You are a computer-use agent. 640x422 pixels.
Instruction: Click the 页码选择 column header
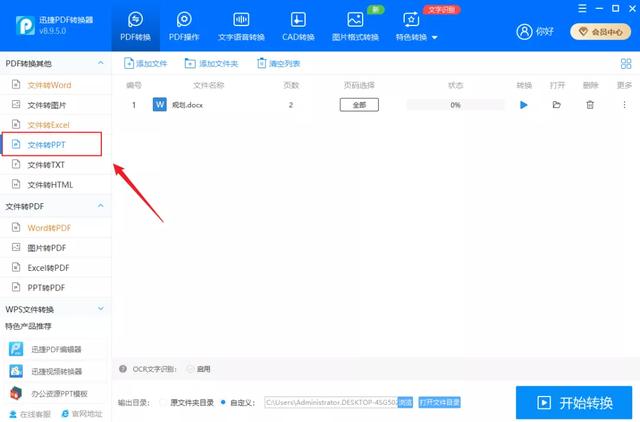[x=359, y=85]
